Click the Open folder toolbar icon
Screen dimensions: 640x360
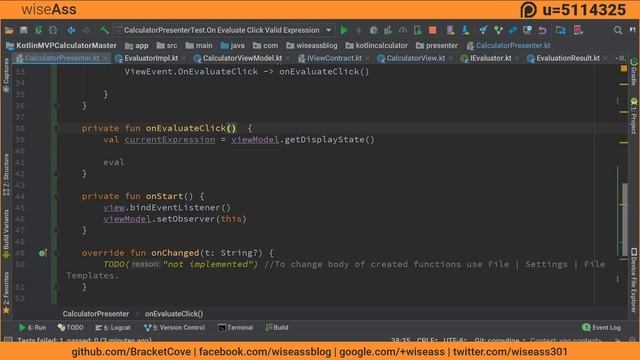9,30
